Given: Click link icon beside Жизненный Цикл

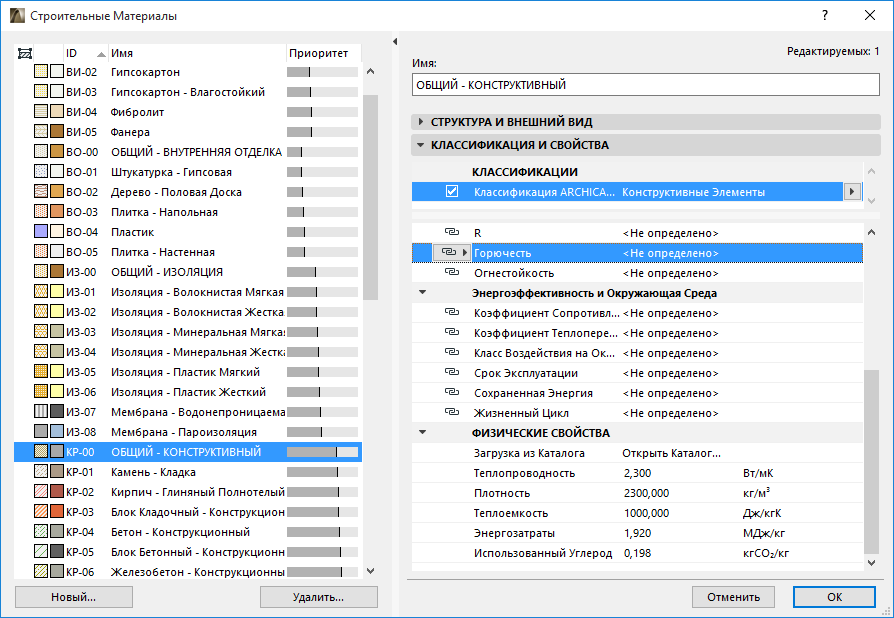Looking at the screenshot, I should 452,412.
